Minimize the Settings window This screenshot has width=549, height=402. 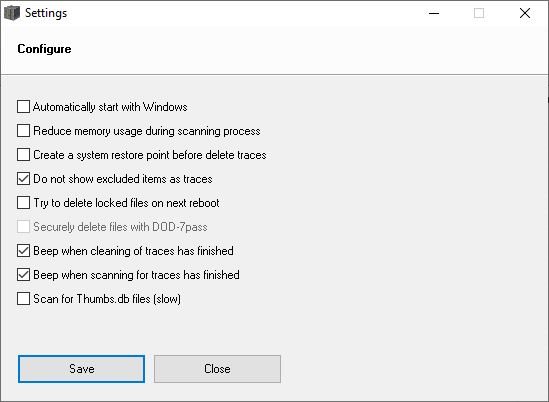tap(434, 13)
